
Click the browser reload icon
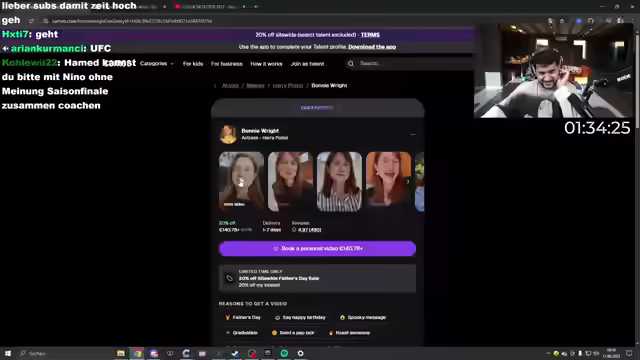[31, 21]
